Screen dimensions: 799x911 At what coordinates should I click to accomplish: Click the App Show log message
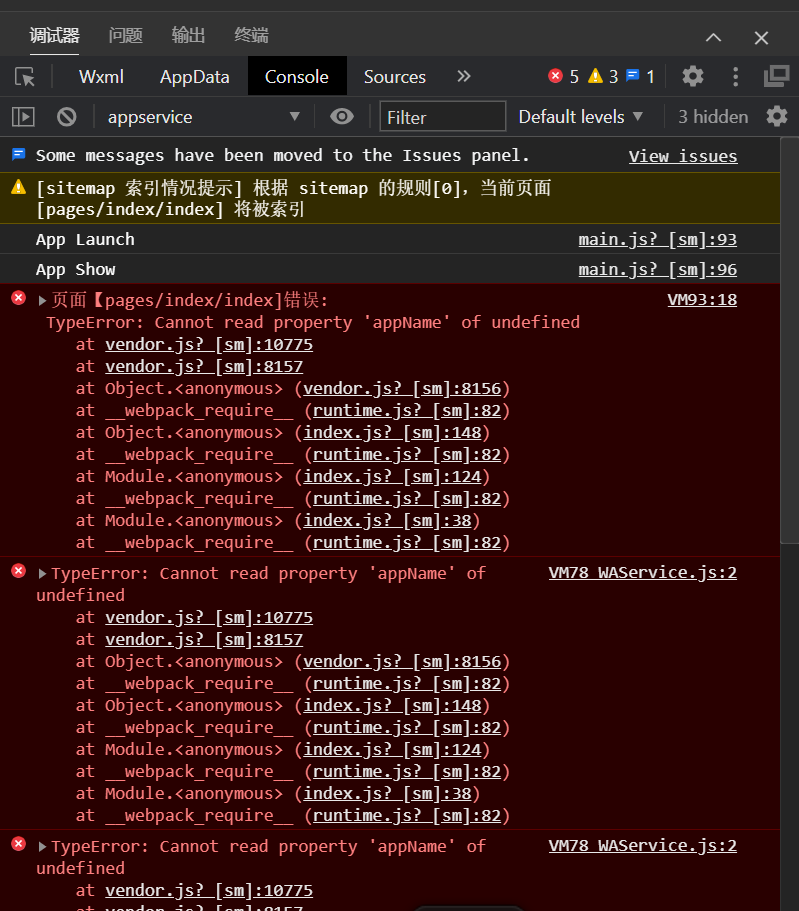coord(76,270)
